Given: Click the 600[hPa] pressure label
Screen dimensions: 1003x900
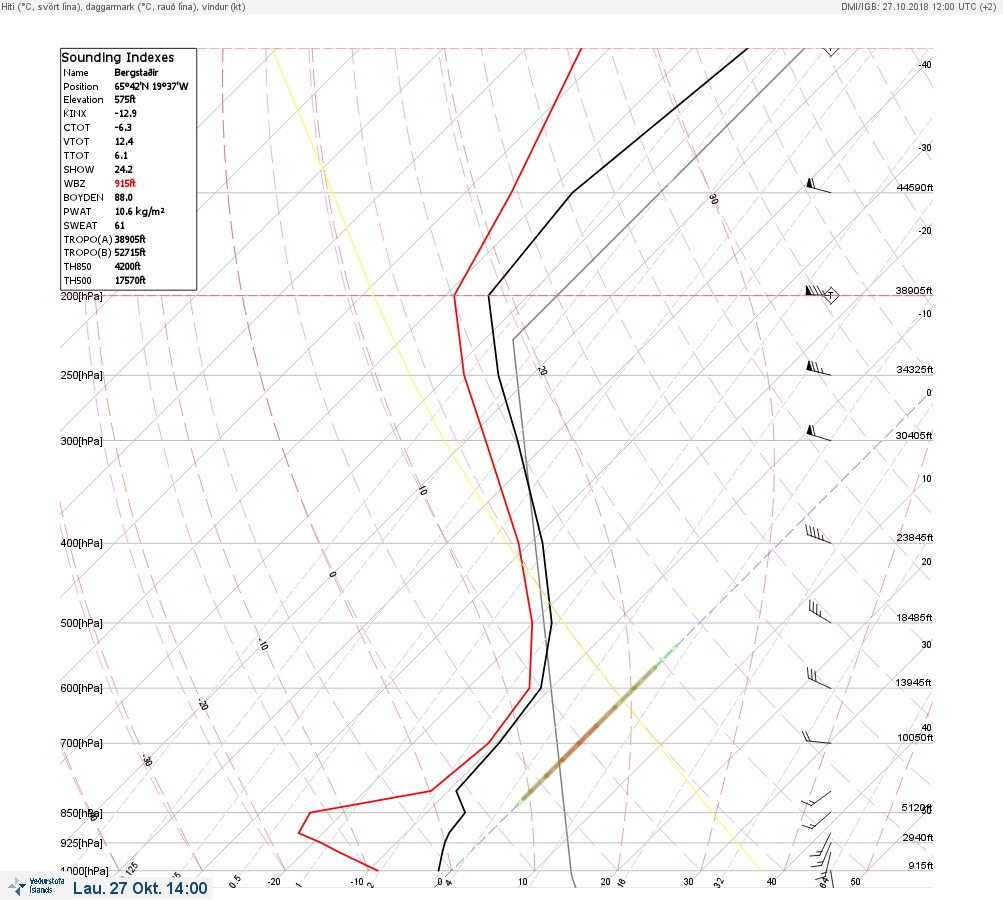Looking at the screenshot, I should 81,688.
